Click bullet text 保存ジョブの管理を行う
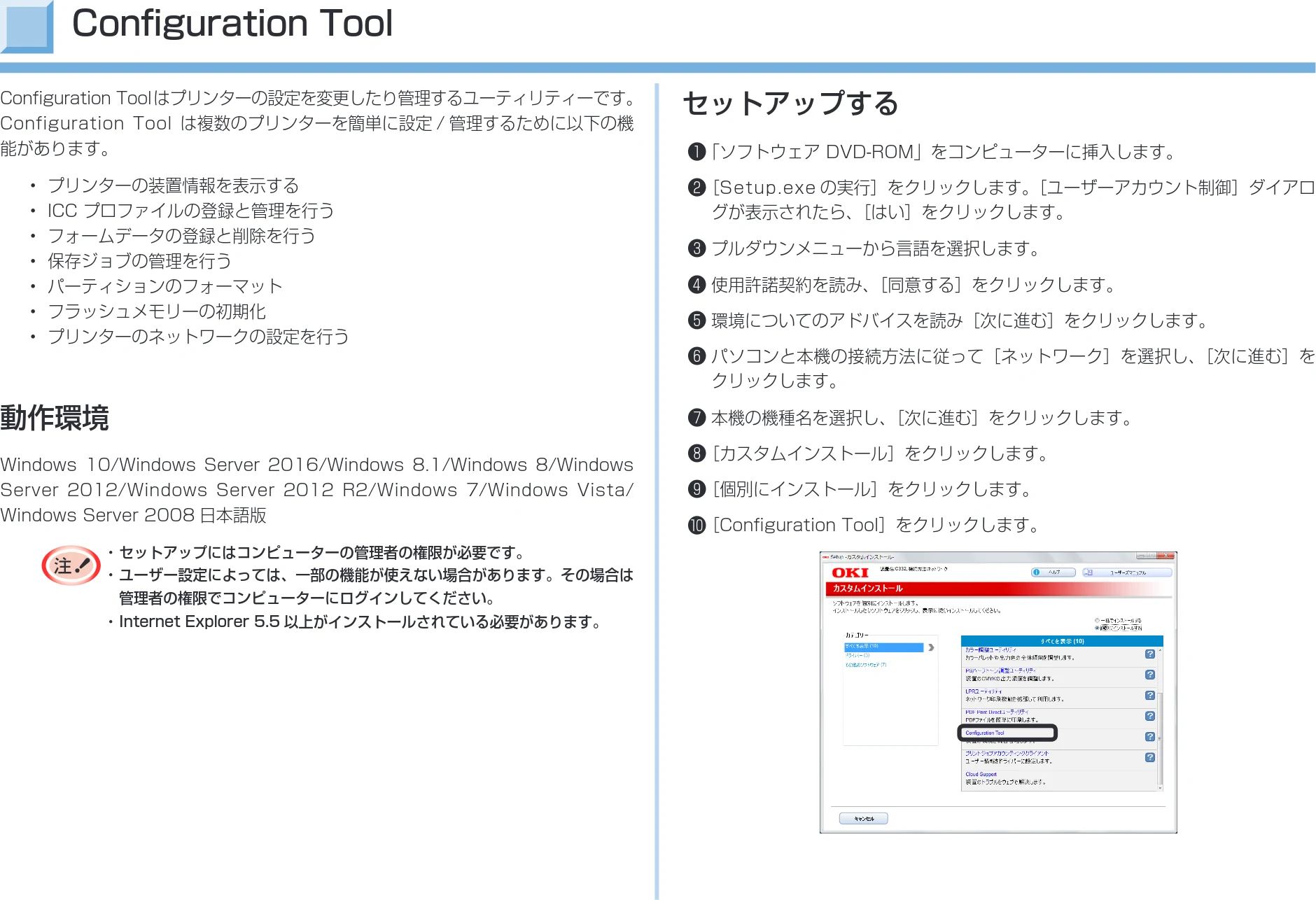The height and width of the screenshot is (900, 1316). coord(139,261)
